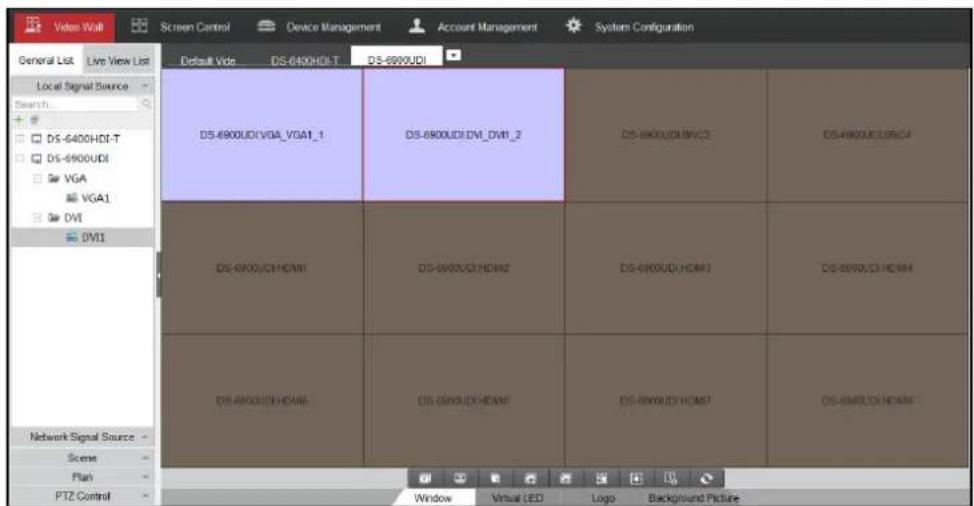
Task: Select the HDMI6 screen cell
Action: (463, 400)
